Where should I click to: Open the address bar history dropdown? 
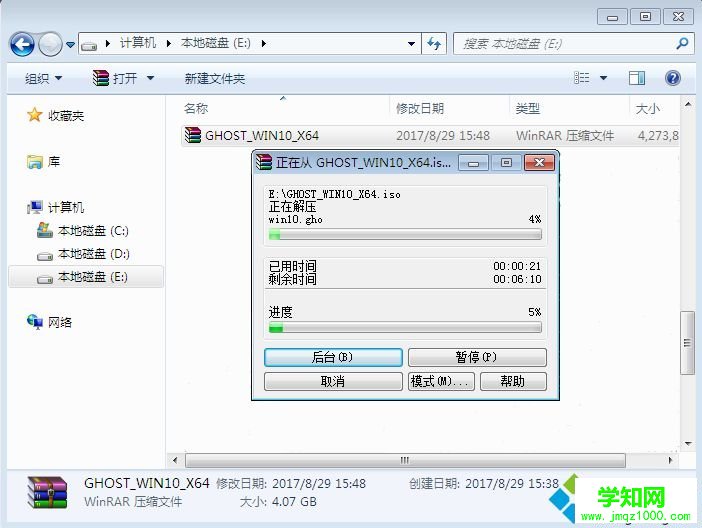click(411, 44)
